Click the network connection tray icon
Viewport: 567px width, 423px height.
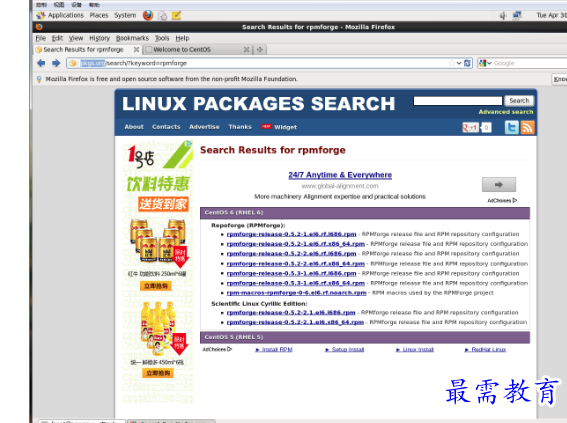[517, 15]
